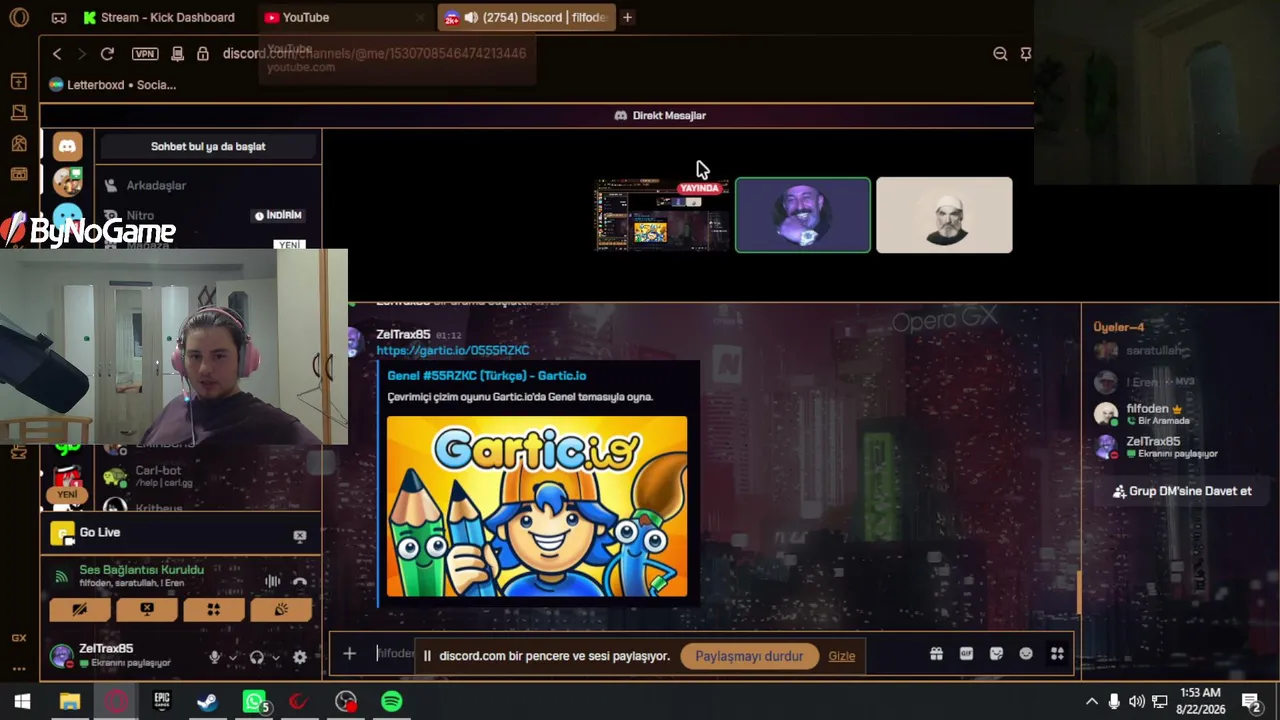Screen dimensions: 1280x720
Task: Toggle noise suppression waveform icon
Action: (272, 581)
